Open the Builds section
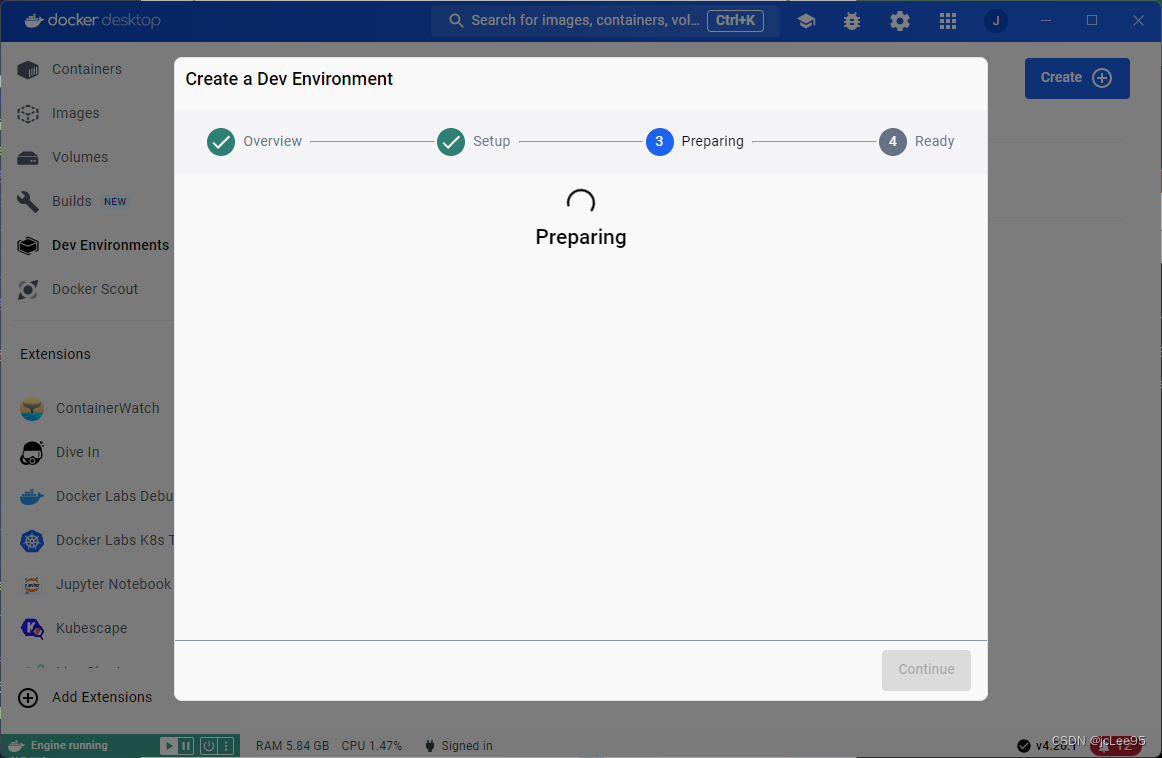The image size is (1162, 758). point(87,202)
